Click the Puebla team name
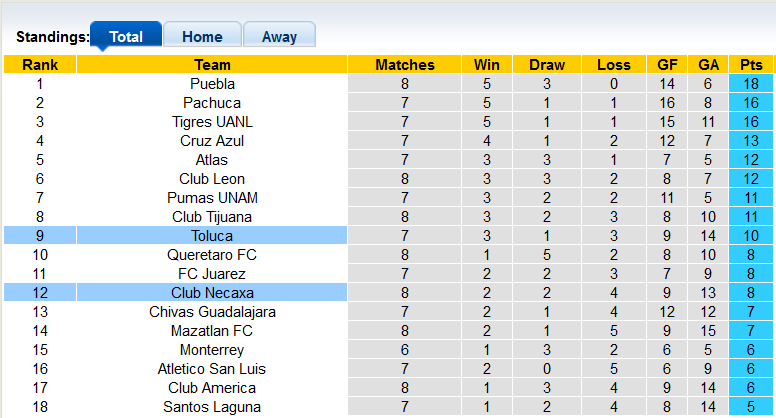 pyautogui.click(x=212, y=84)
